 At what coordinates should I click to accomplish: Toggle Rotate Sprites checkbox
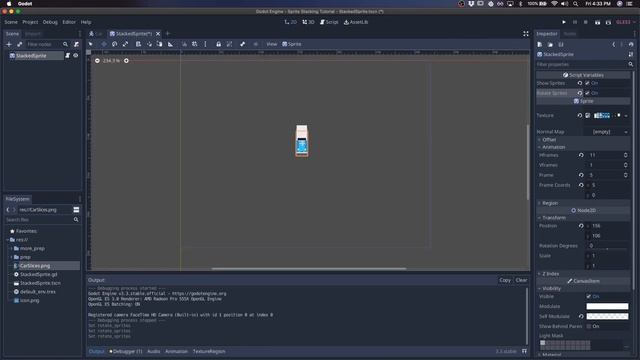point(587,93)
